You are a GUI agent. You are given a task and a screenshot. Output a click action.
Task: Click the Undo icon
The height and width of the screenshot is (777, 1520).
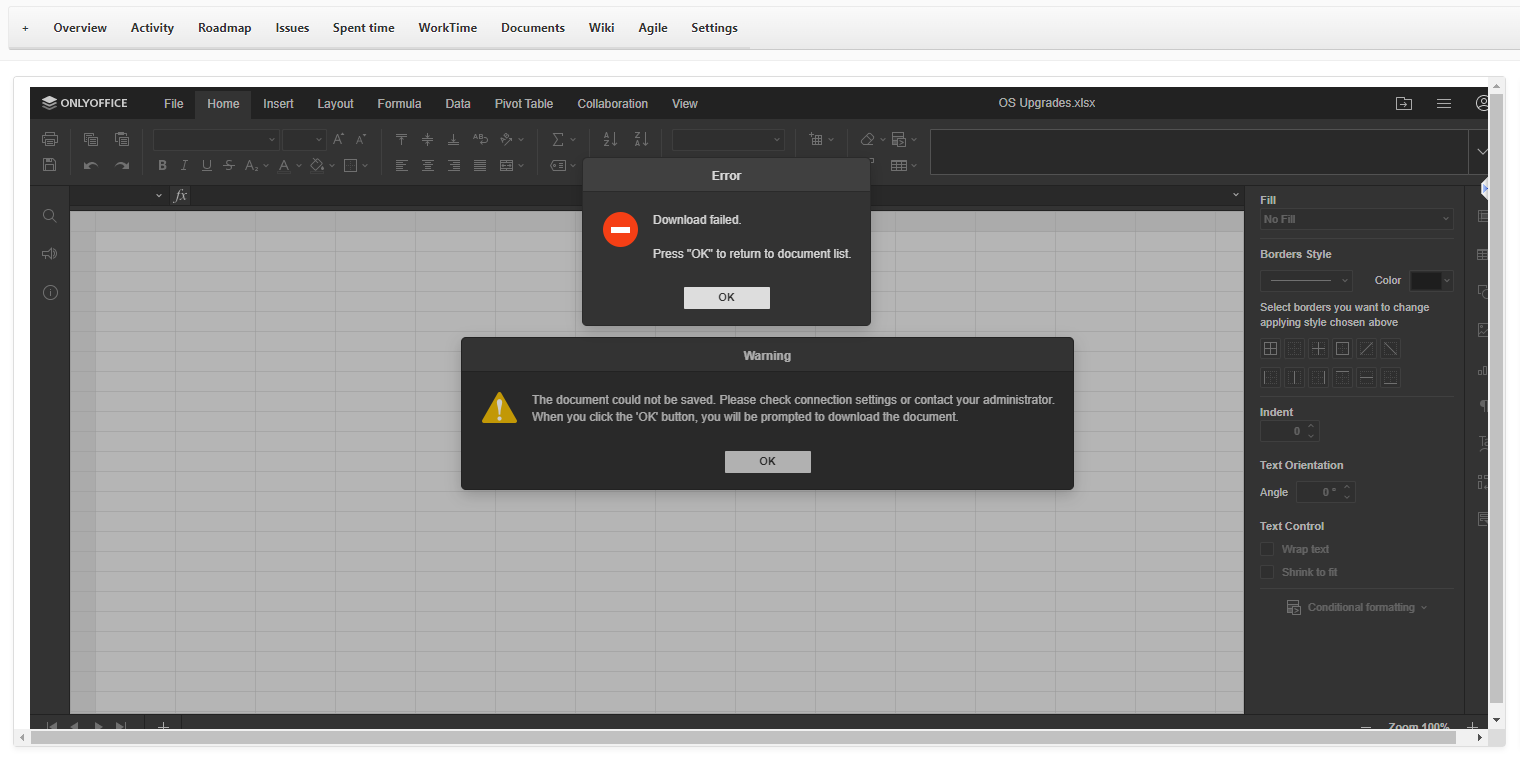[x=91, y=165]
